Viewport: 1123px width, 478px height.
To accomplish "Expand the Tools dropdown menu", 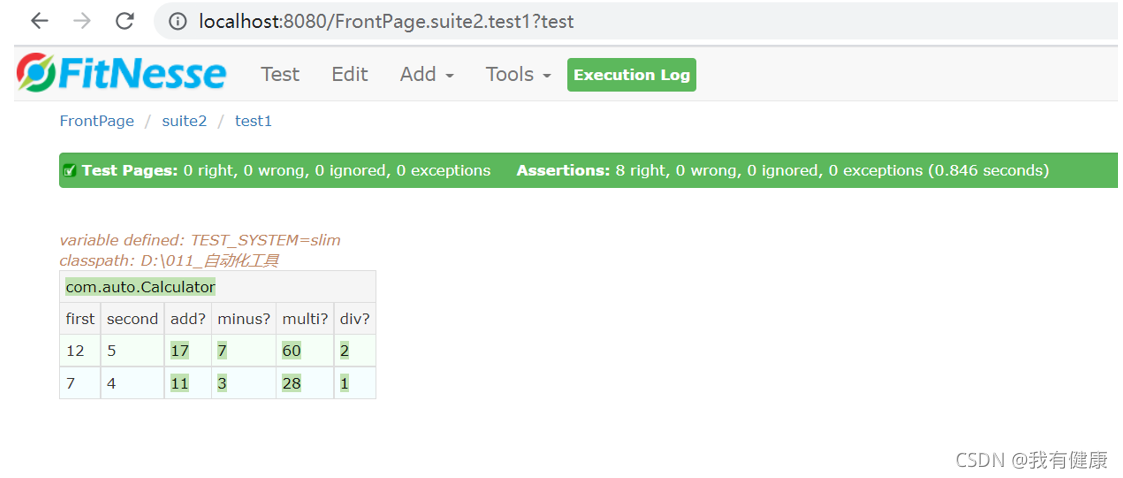I will coord(518,74).
